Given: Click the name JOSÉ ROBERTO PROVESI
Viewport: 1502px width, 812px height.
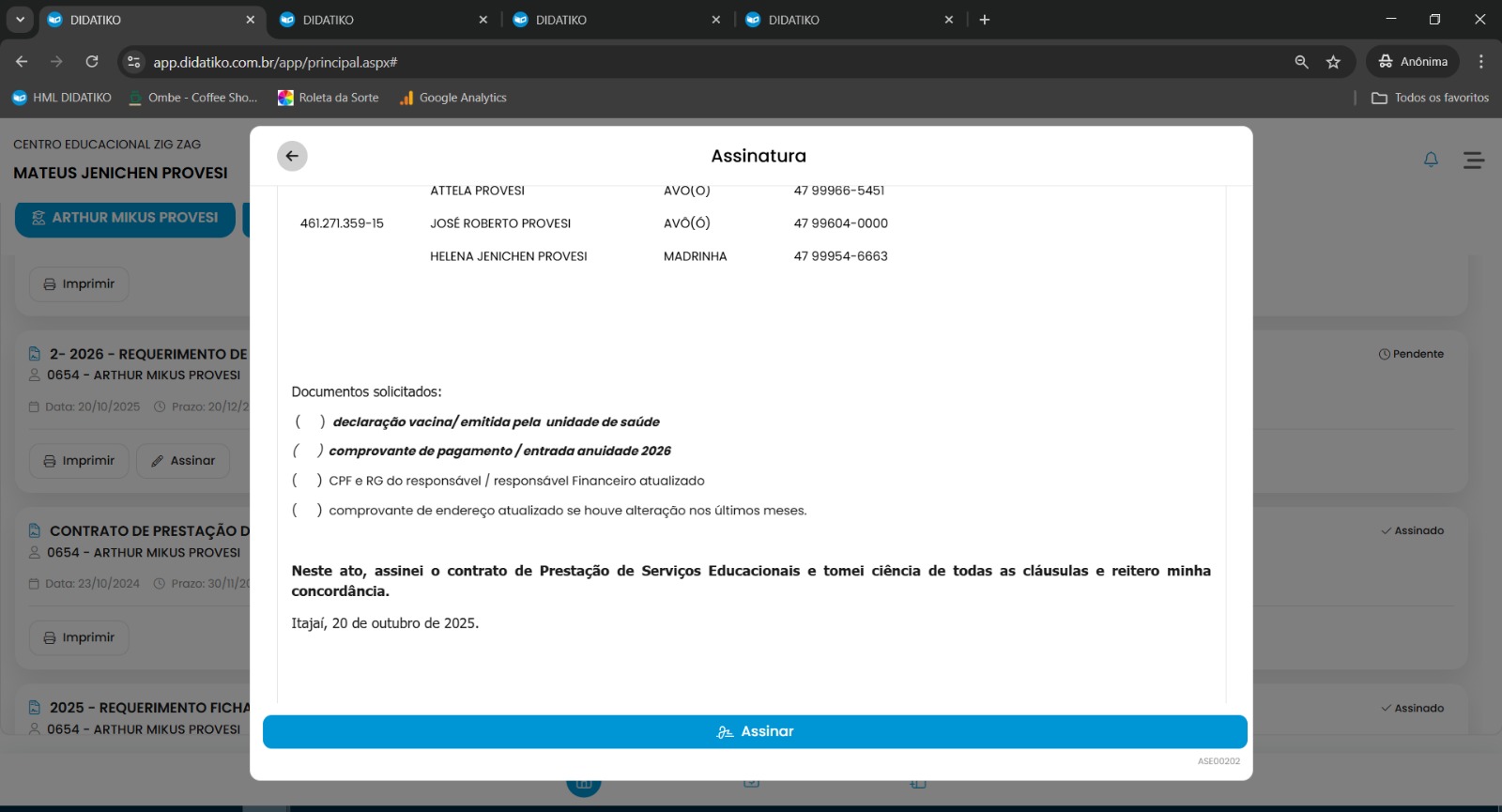Looking at the screenshot, I should (x=500, y=223).
